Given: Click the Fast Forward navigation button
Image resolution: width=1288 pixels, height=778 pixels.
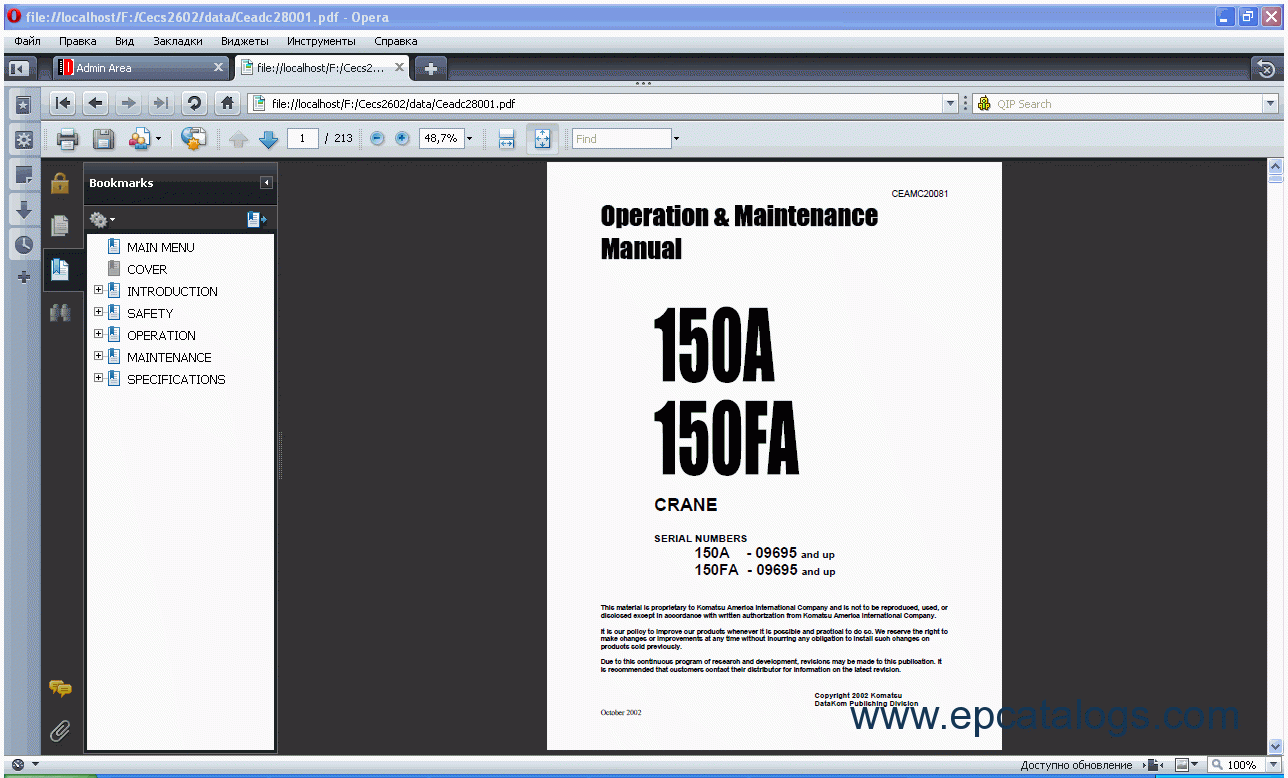Looking at the screenshot, I should [160, 103].
